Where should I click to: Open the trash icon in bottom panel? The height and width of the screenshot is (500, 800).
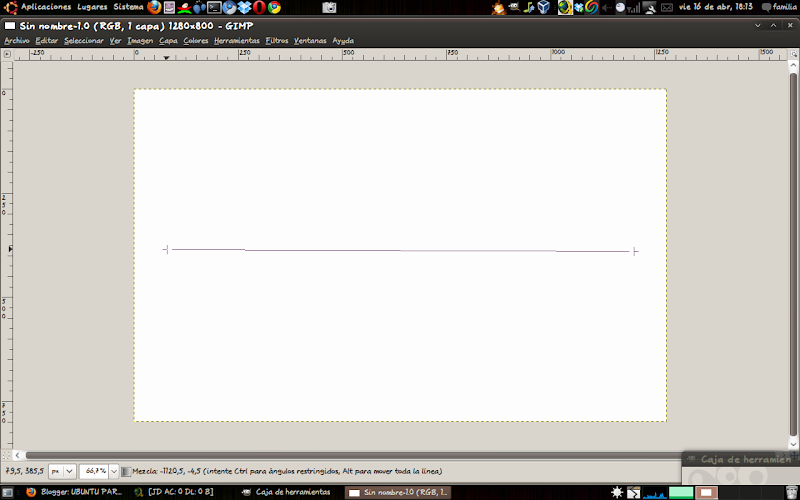pos(791,492)
